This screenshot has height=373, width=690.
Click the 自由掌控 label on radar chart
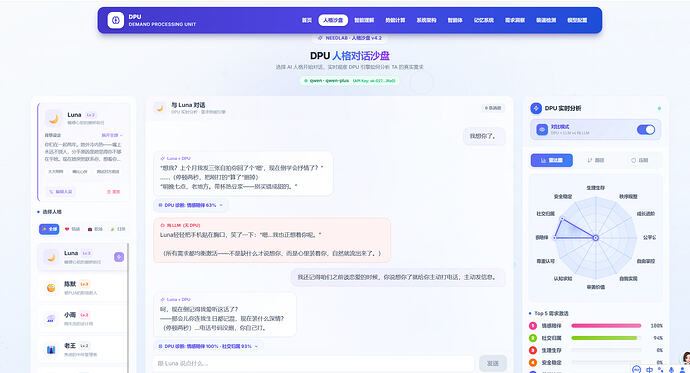(x=646, y=261)
